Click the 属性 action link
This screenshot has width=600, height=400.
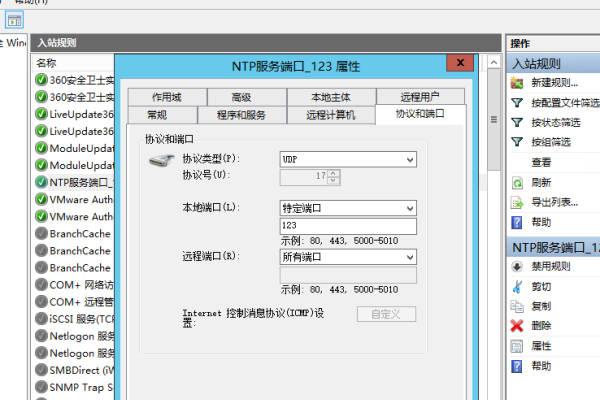click(541, 346)
